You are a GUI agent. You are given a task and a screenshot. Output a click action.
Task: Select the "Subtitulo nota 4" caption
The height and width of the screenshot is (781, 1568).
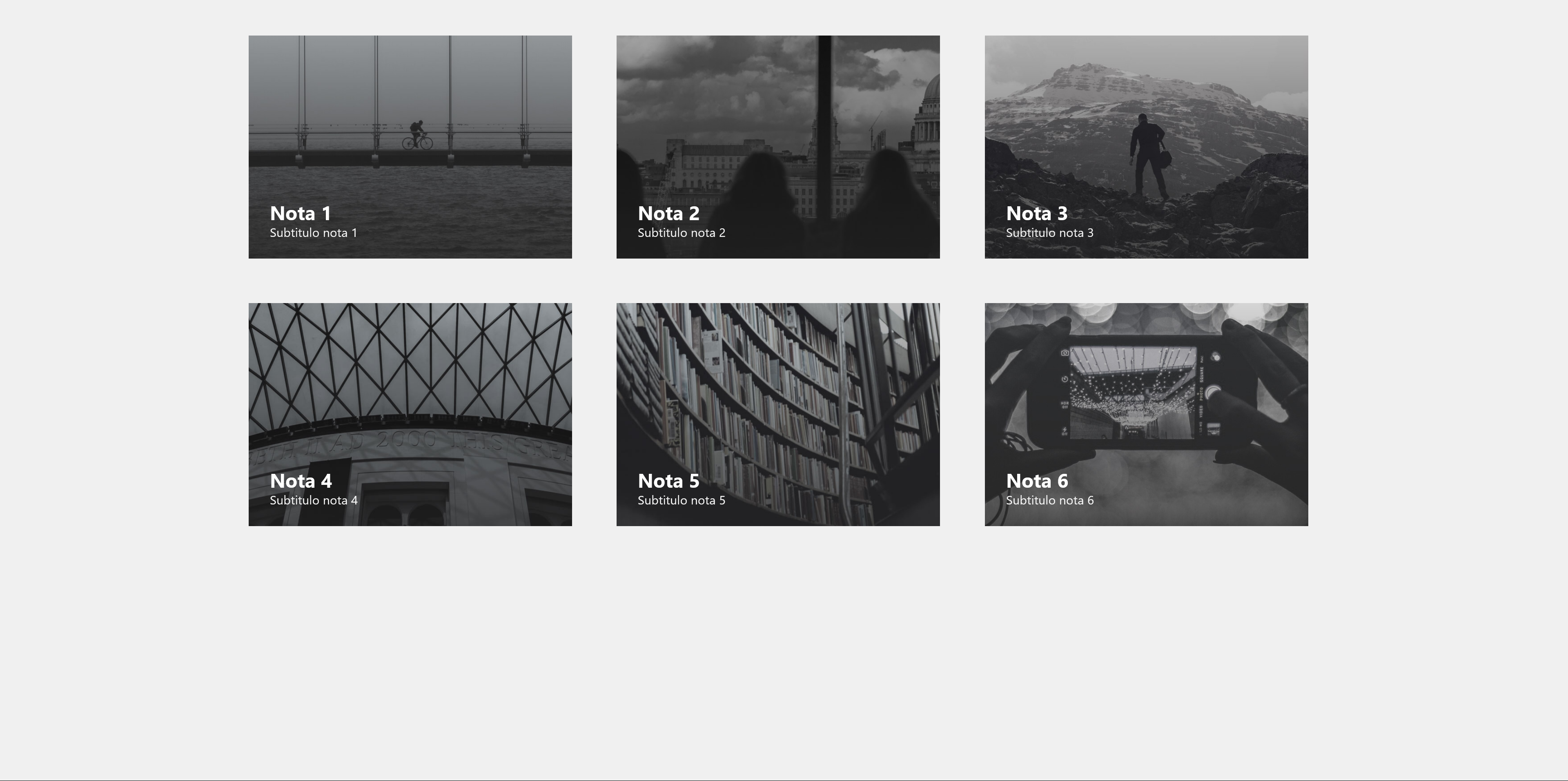(x=314, y=500)
